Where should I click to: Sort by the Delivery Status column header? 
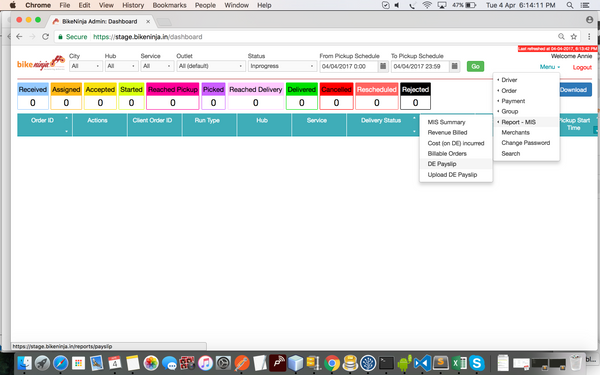[x=383, y=125]
